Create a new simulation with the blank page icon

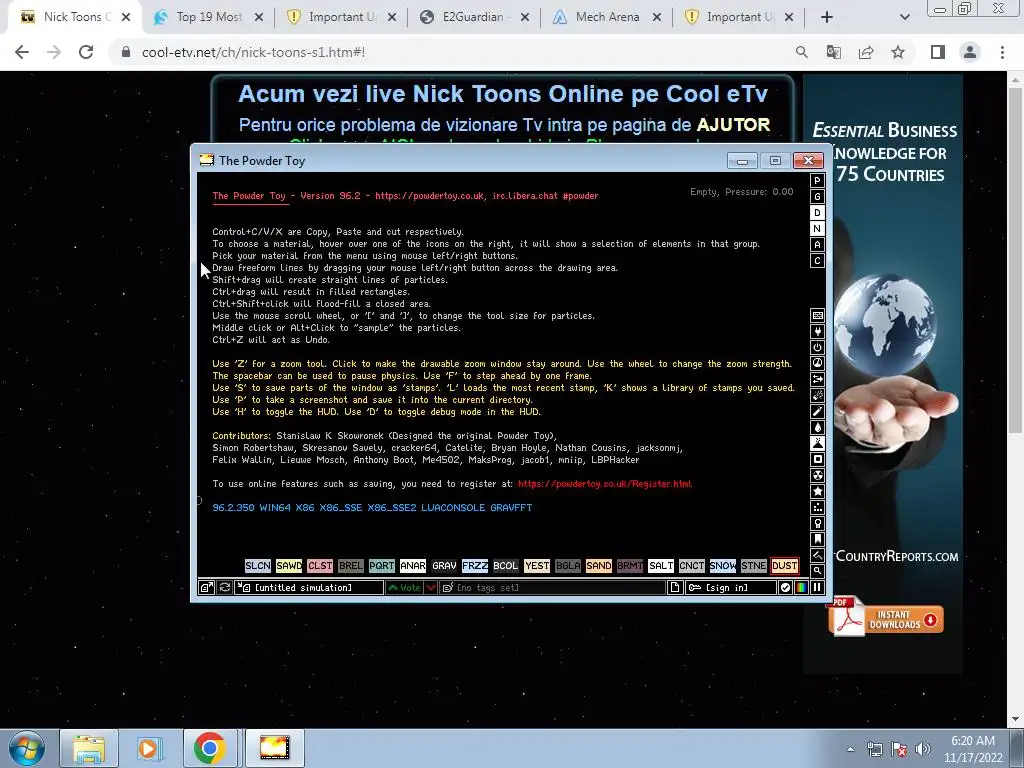(675, 587)
